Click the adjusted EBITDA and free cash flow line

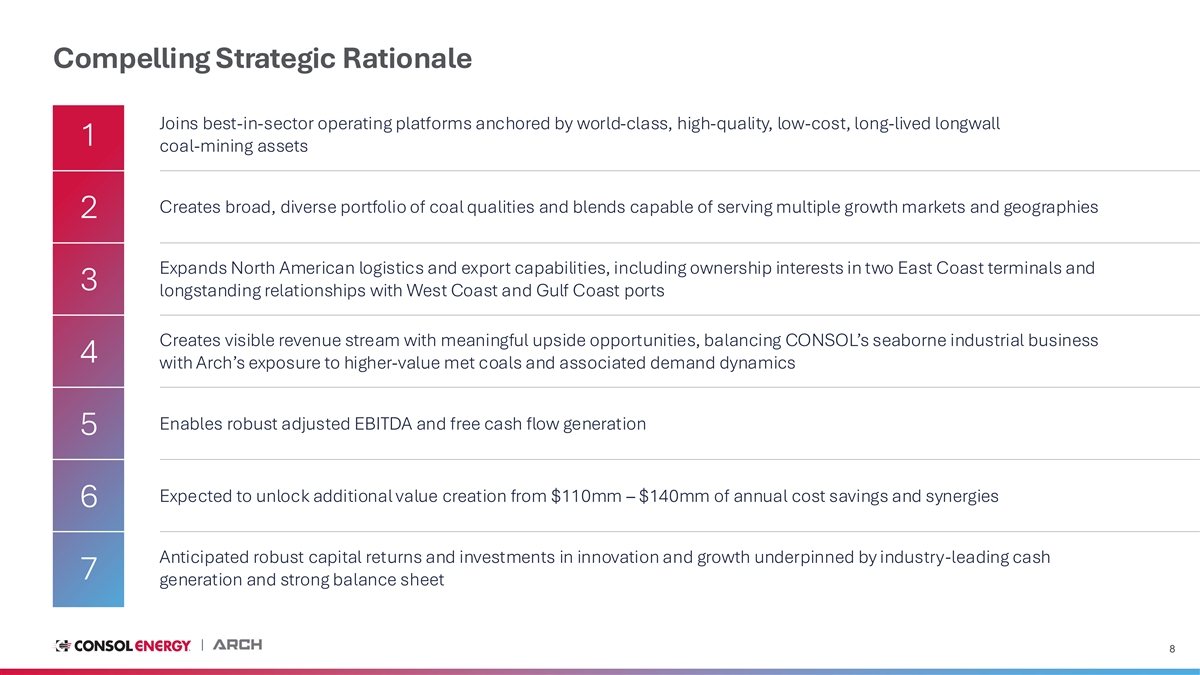(402, 424)
